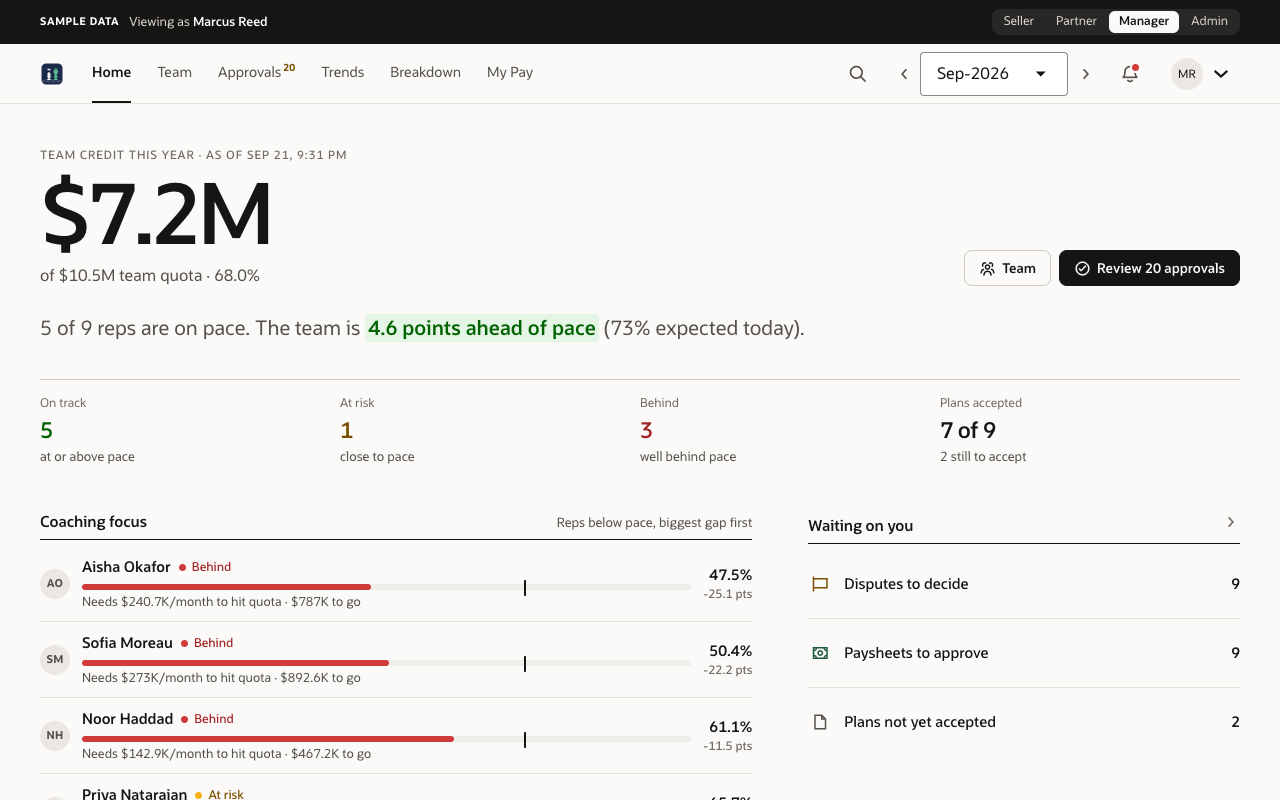
Task: Open the My Pay tab
Action: click(510, 72)
